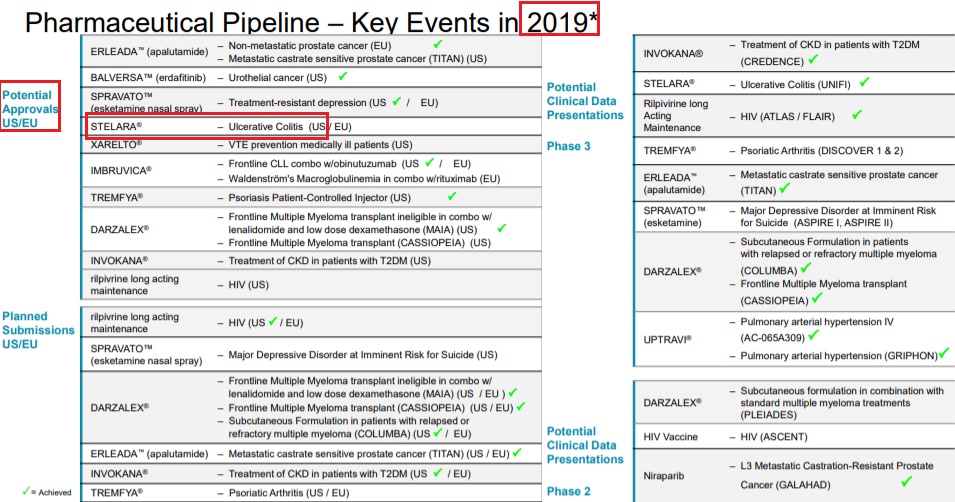Click 'HIV (ASCENT)' text
Screen dimensions: 955x502
[774, 437]
